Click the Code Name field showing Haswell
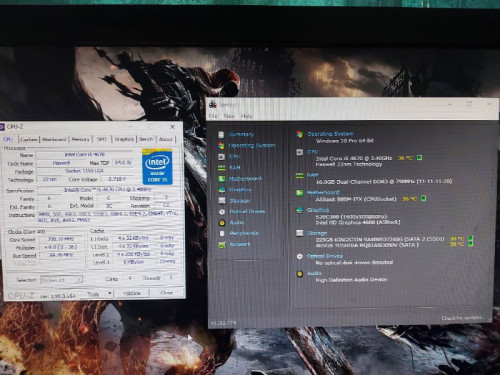Image resolution: width=500 pixels, height=375 pixels. (x=62, y=163)
